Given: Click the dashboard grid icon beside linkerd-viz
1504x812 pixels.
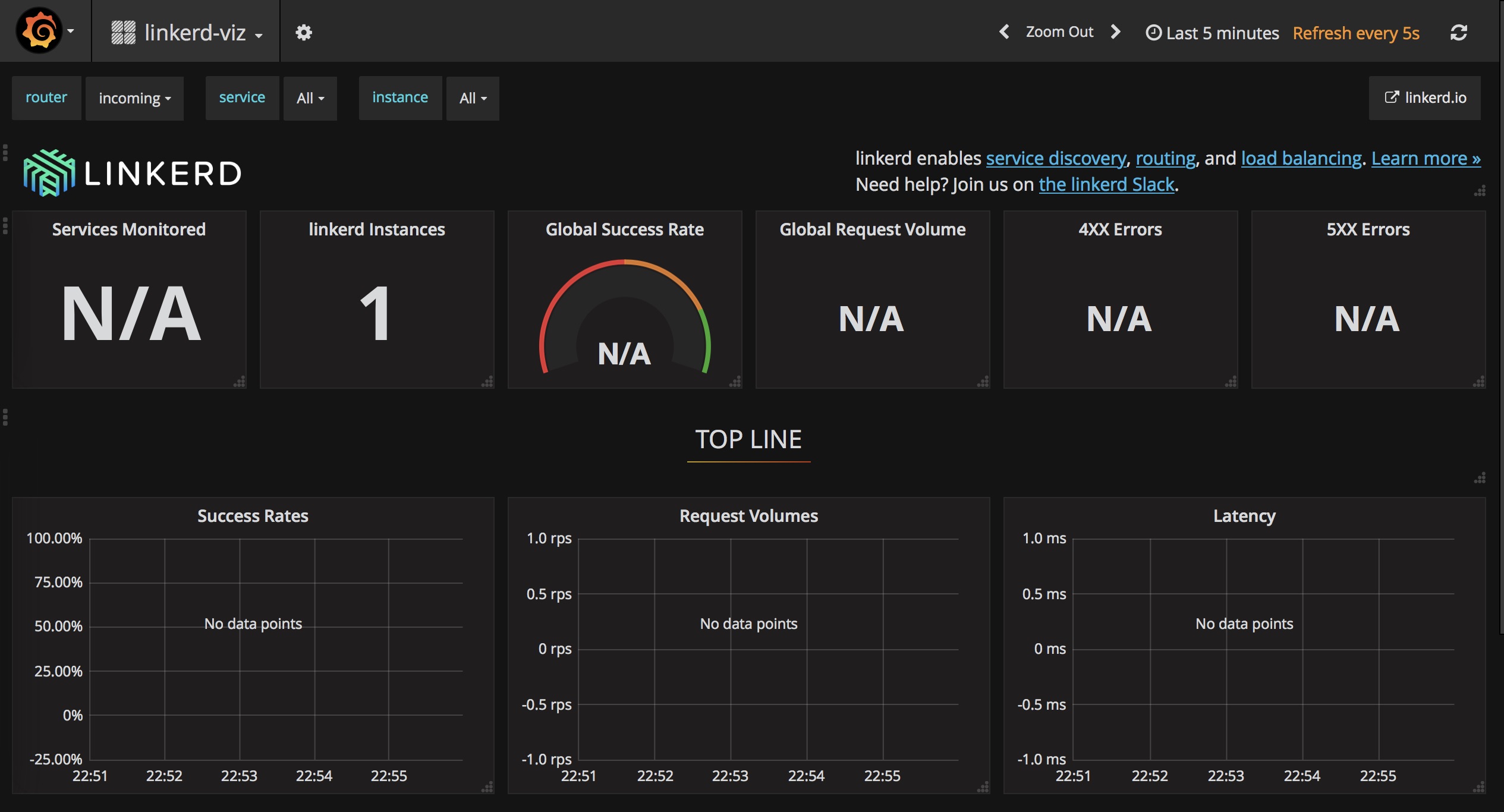Looking at the screenshot, I should [x=123, y=33].
